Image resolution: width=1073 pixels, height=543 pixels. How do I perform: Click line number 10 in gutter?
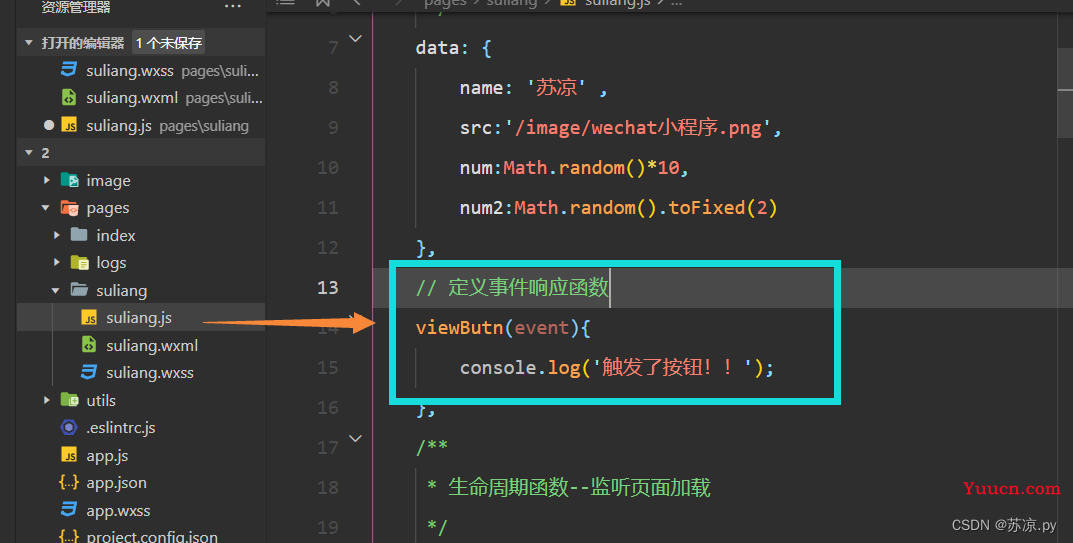(x=328, y=168)
